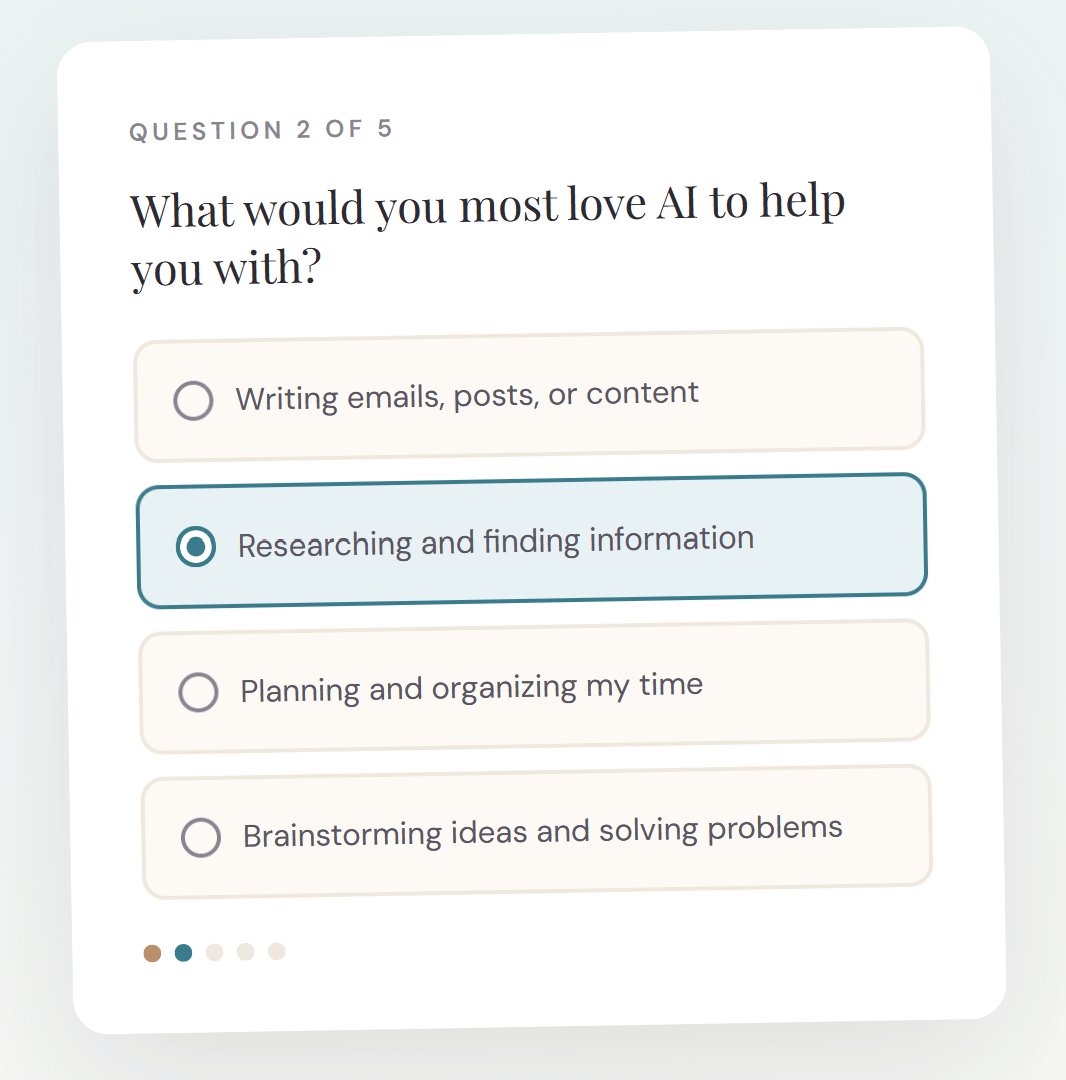Click the 'Researching and finding information' option text
This screenshot has width=1066, height=1080.
coord(496,542)
